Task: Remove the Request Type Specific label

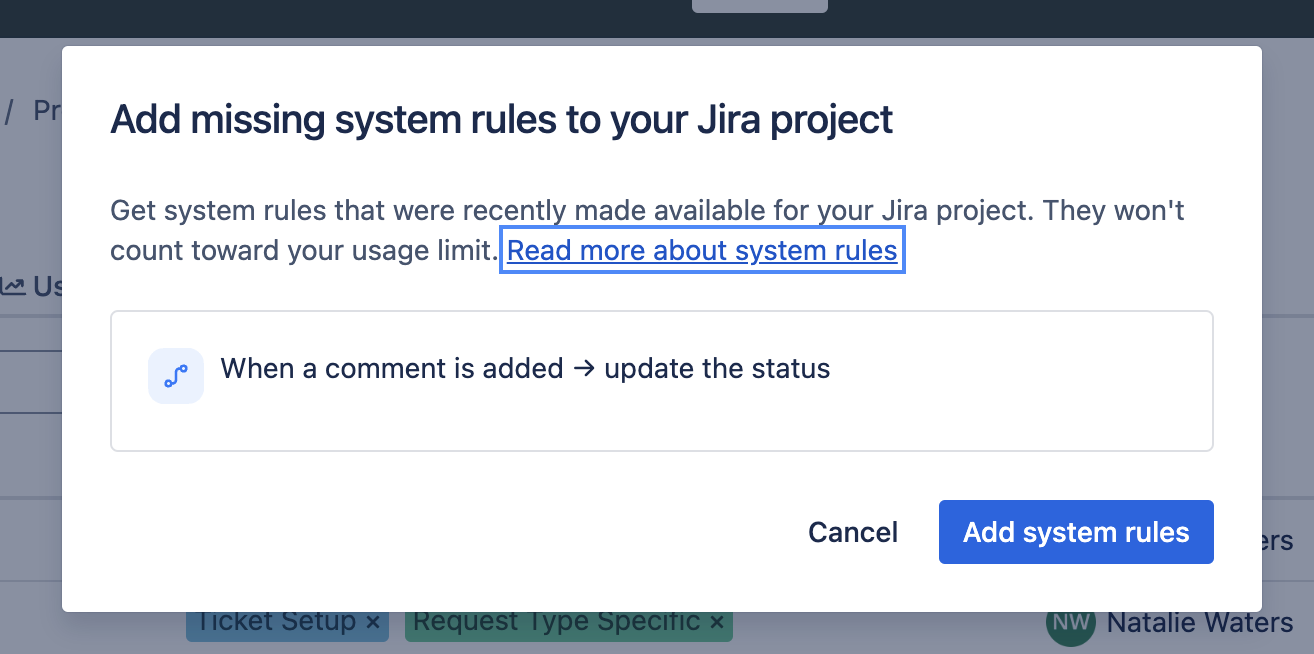Action: [x=716, y=622]
